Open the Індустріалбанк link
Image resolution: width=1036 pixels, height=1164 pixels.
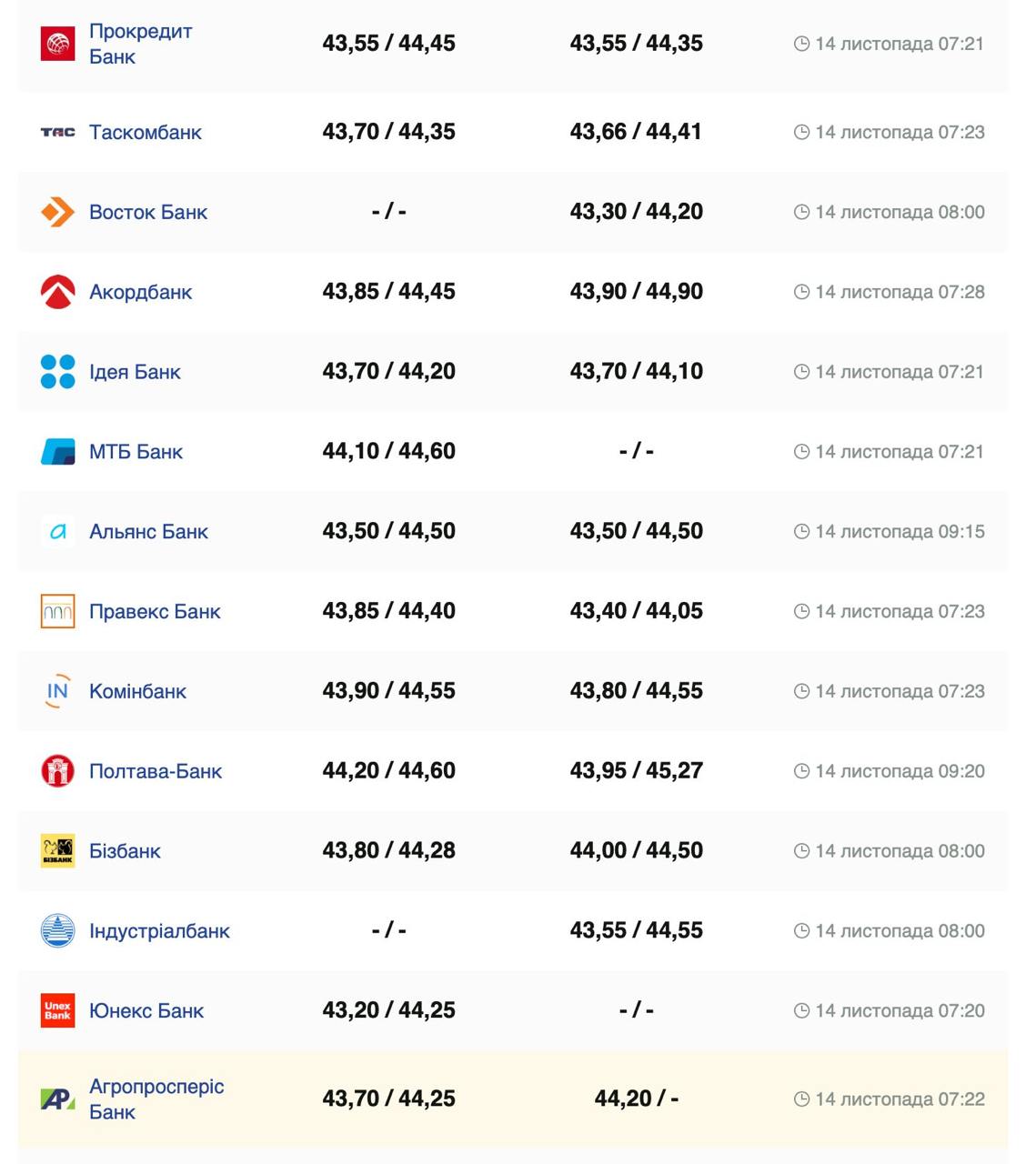pyautogui.click(x=159, y=931)
